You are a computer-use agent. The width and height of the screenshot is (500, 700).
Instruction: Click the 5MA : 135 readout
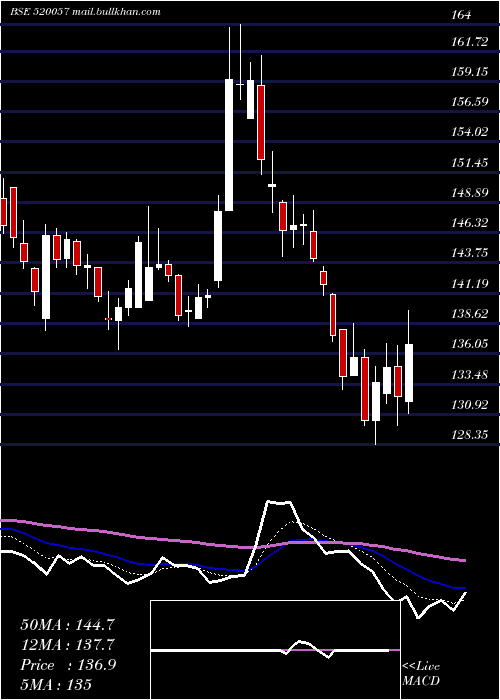(x=56, y=684)
